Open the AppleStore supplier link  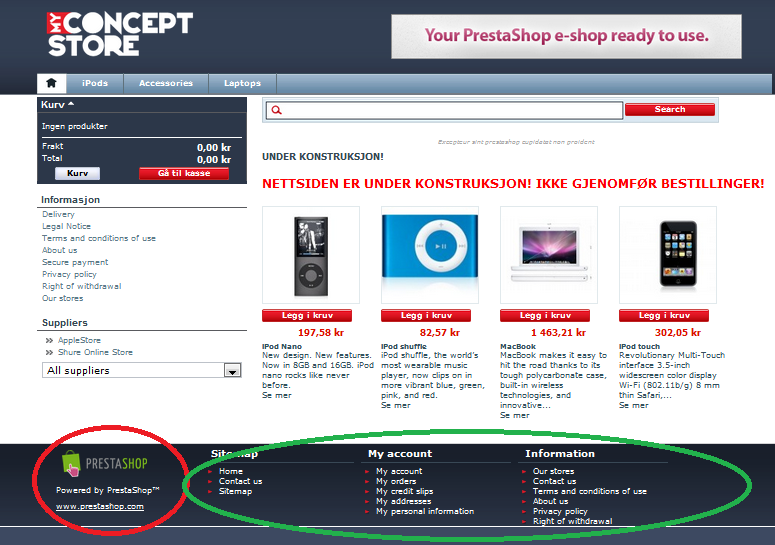79,340
